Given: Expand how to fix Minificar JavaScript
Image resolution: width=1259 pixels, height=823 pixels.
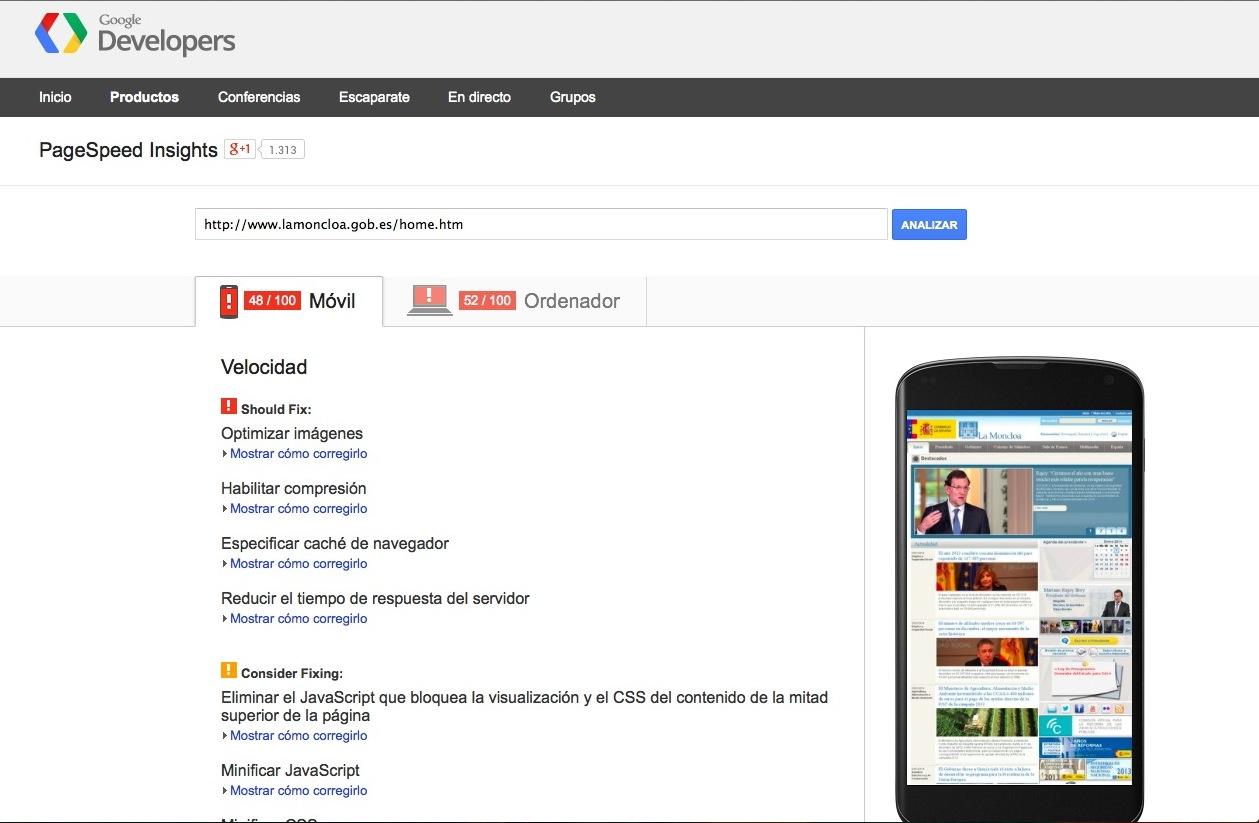Looking at the screenshot, I should point(298,791).
